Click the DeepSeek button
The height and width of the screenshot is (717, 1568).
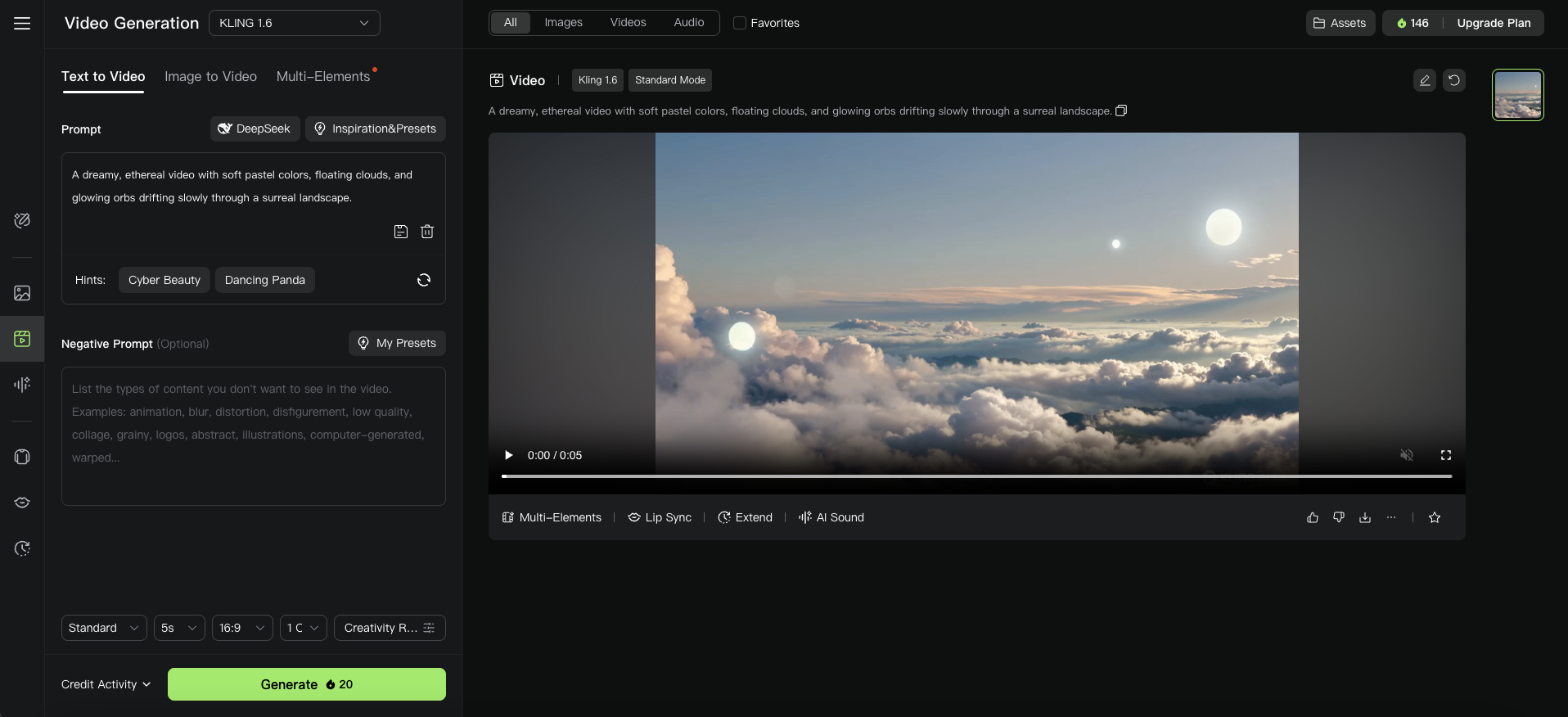tap(255, 129)
